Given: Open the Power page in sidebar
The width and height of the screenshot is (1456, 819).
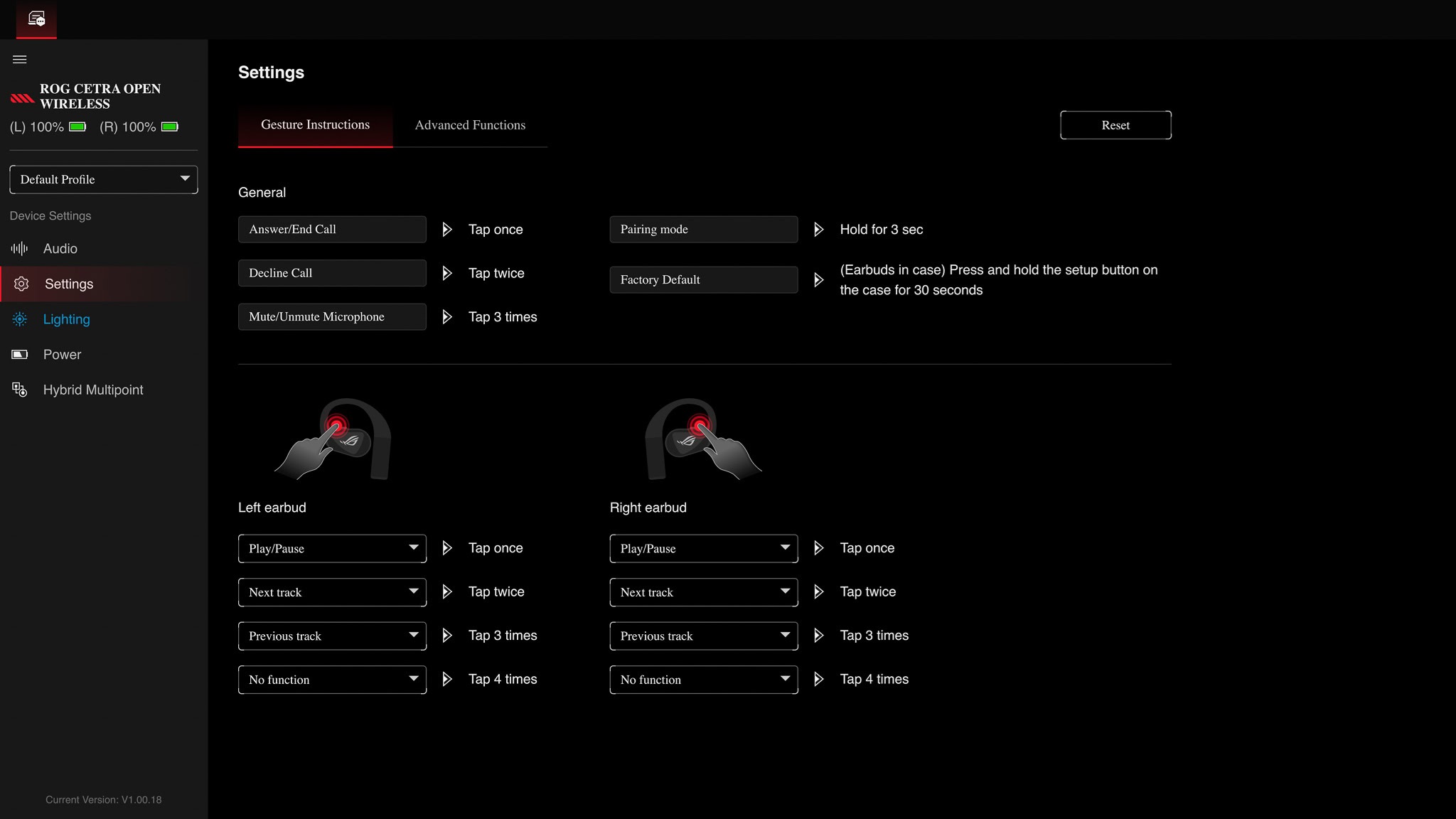Looking at the screenshot, I should [x=104, y=354].
